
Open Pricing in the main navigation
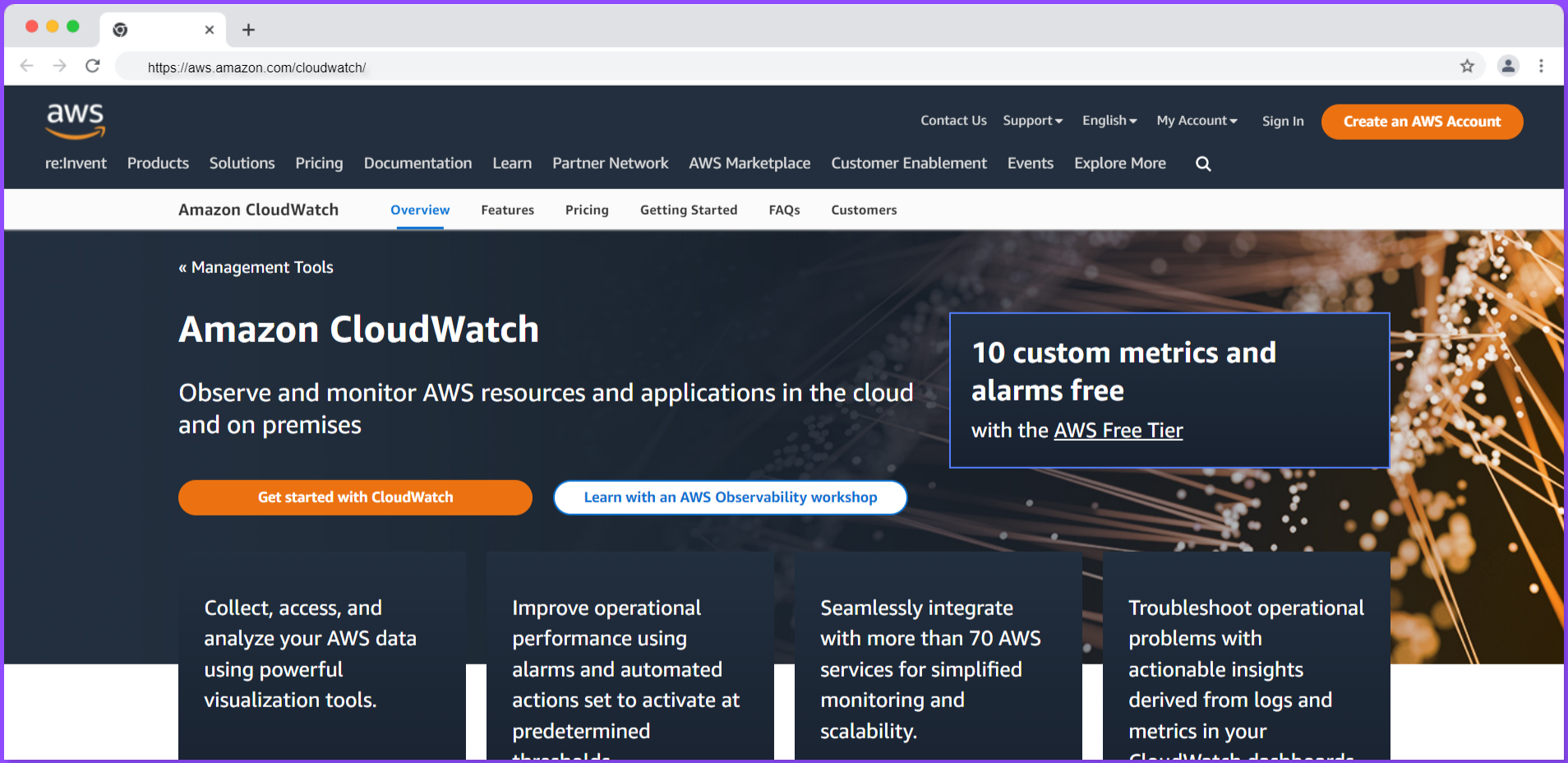(319, 163)
